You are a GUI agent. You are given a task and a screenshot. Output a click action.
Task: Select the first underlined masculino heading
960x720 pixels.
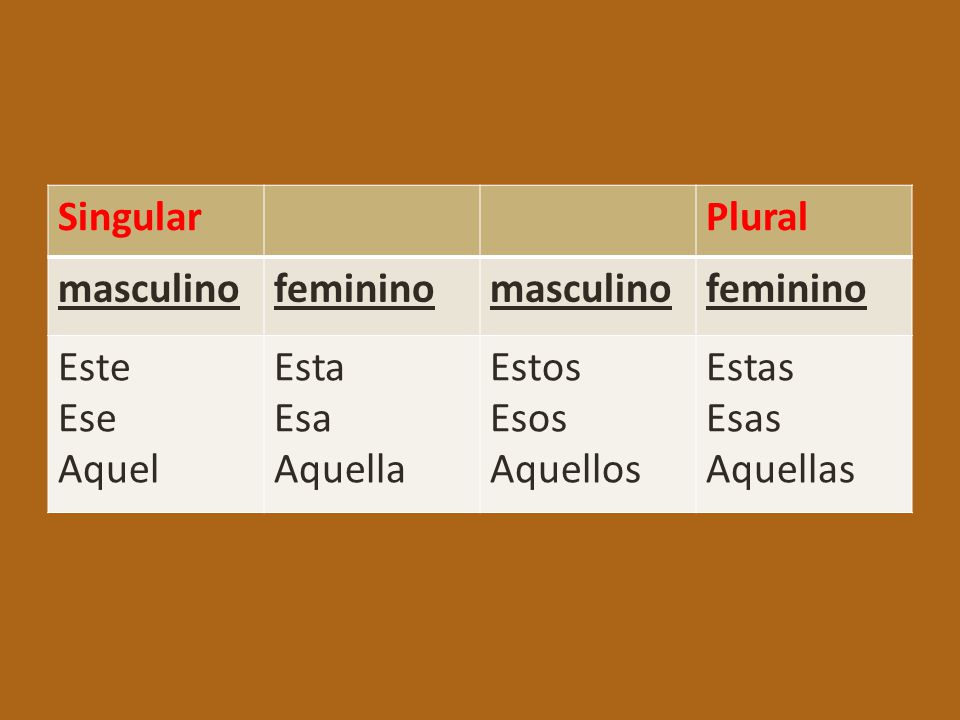(x=149, y=290)
